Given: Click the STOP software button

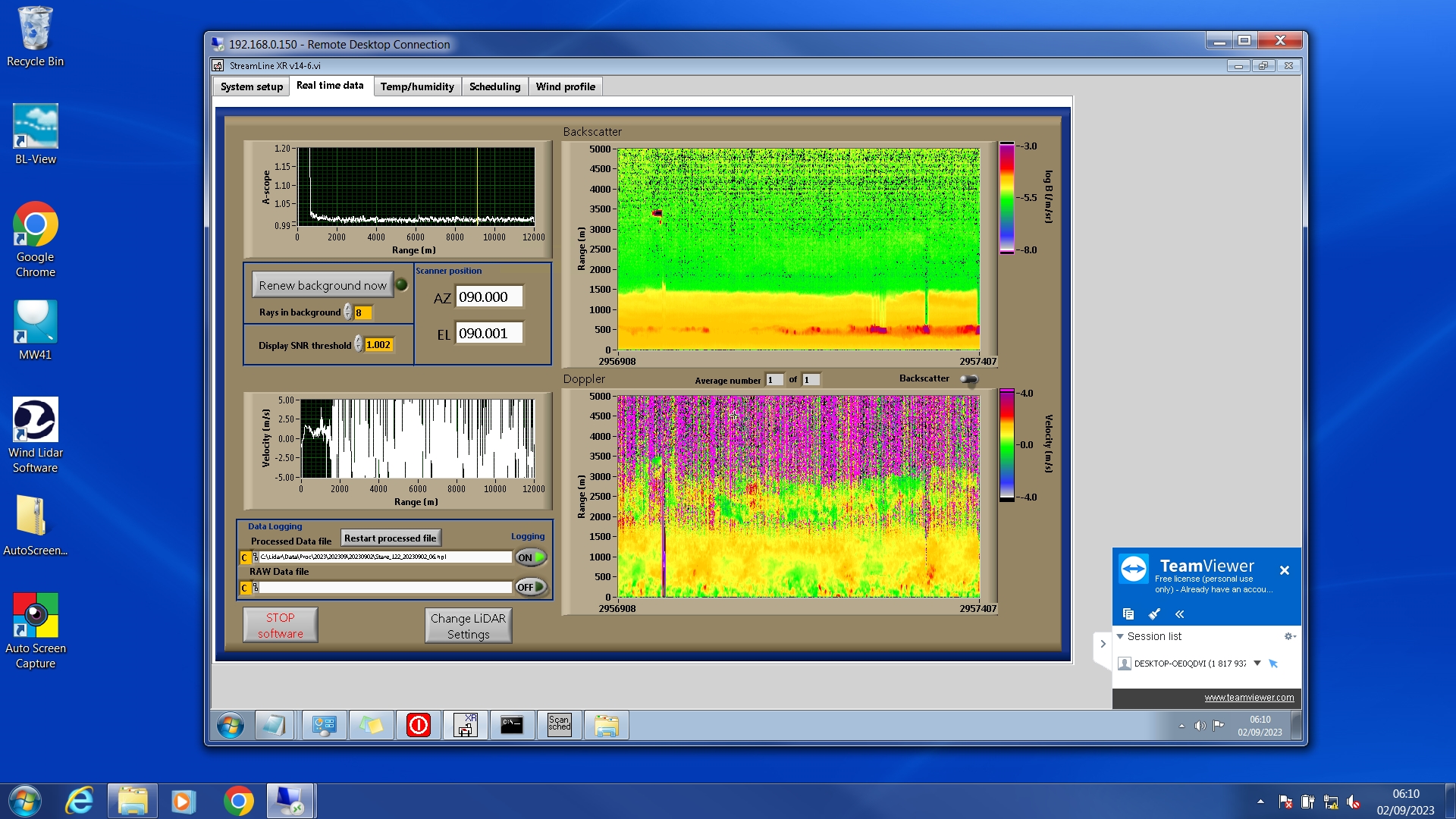Looking at the screenshot, I should tap(280, 626).
